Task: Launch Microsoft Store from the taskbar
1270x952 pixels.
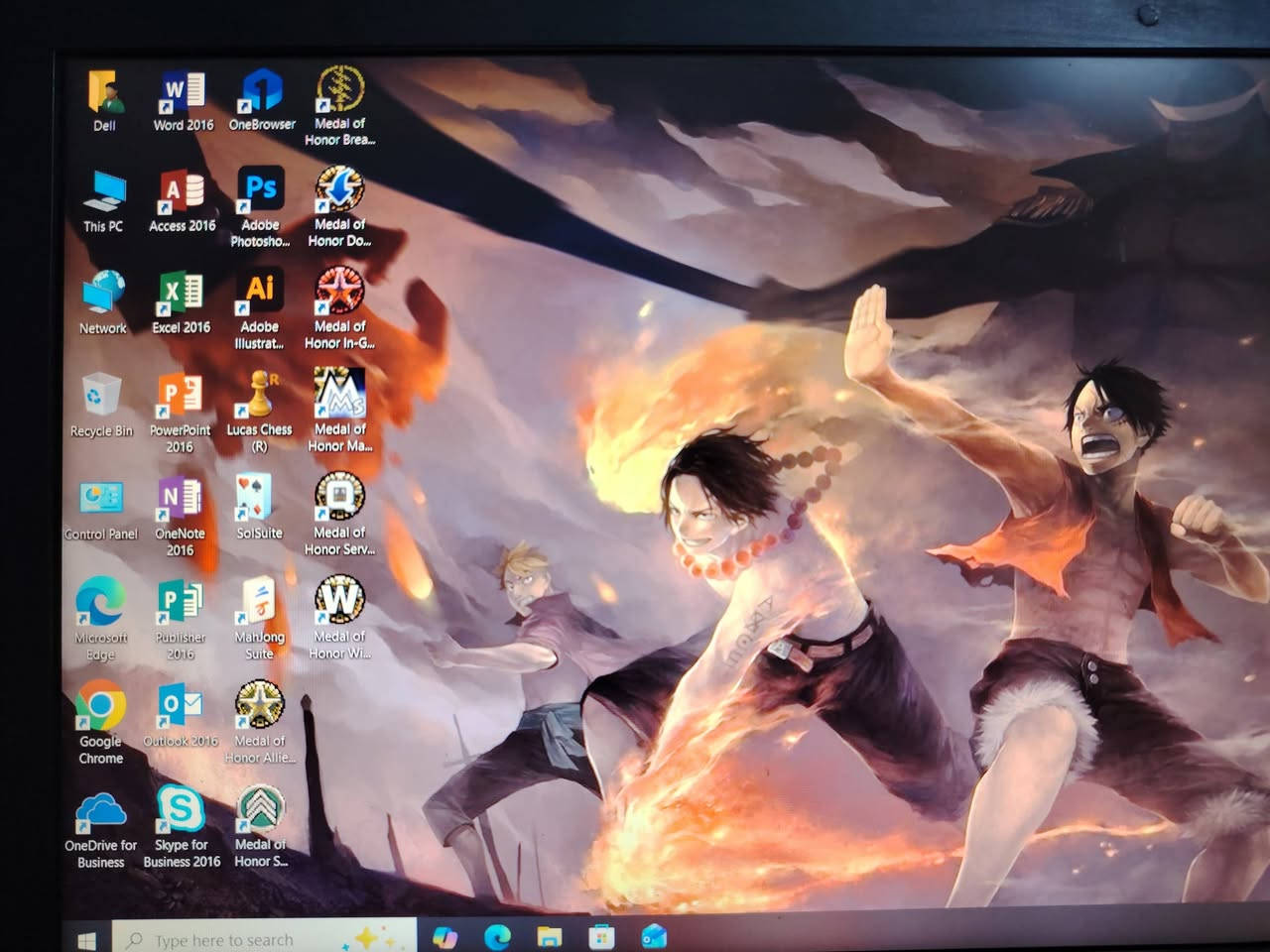Action: point(601,936)
